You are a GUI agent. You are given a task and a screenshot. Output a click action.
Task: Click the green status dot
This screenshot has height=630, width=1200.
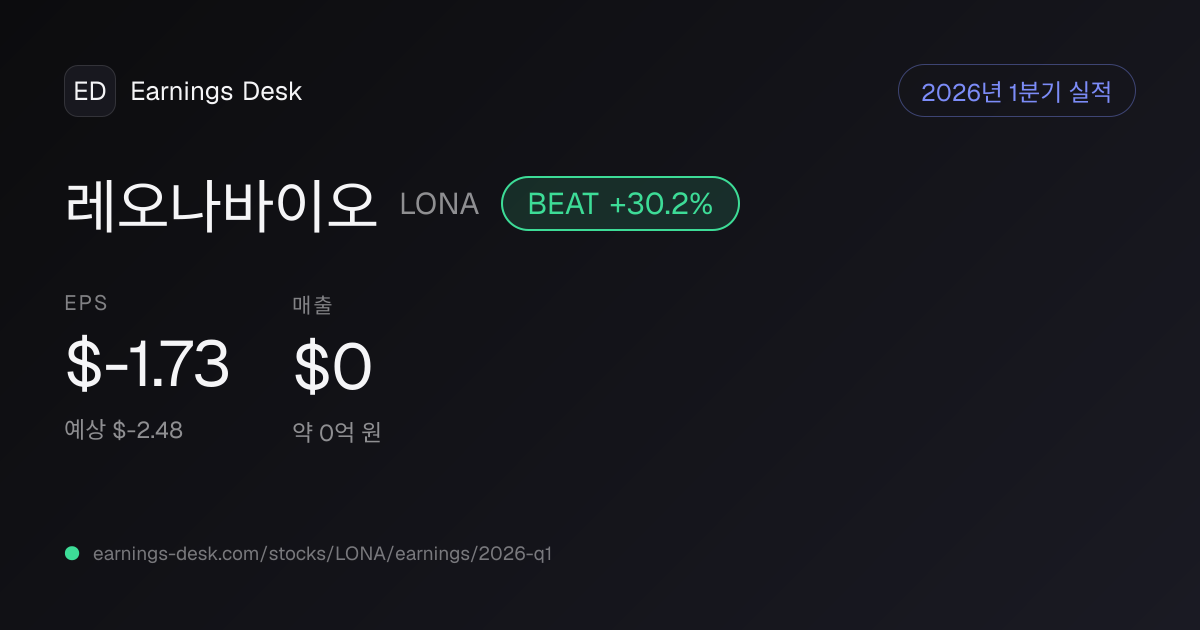tap(72, 553)
